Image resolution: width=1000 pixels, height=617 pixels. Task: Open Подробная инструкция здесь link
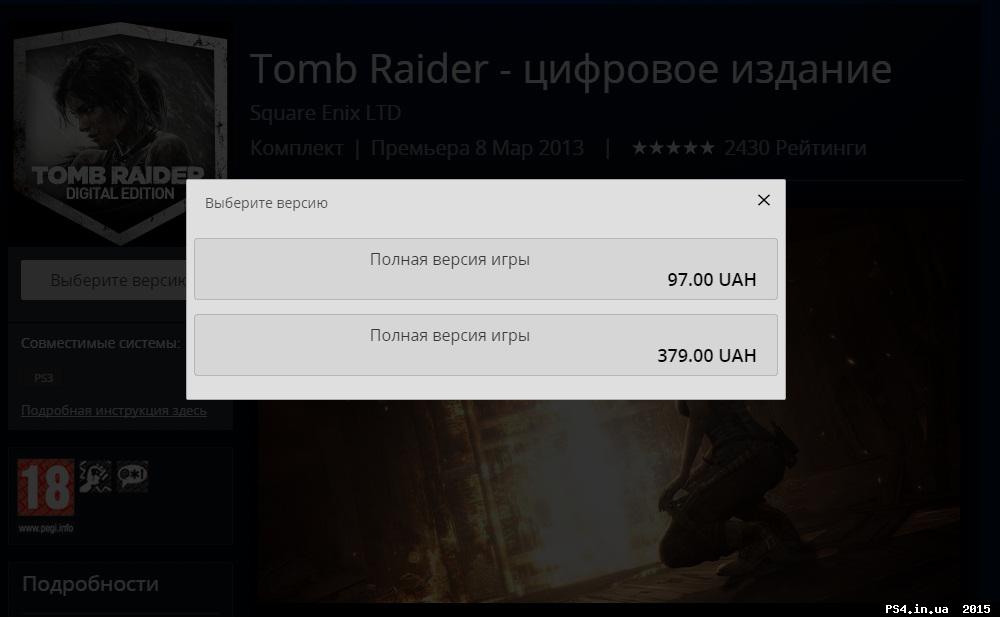114,410
